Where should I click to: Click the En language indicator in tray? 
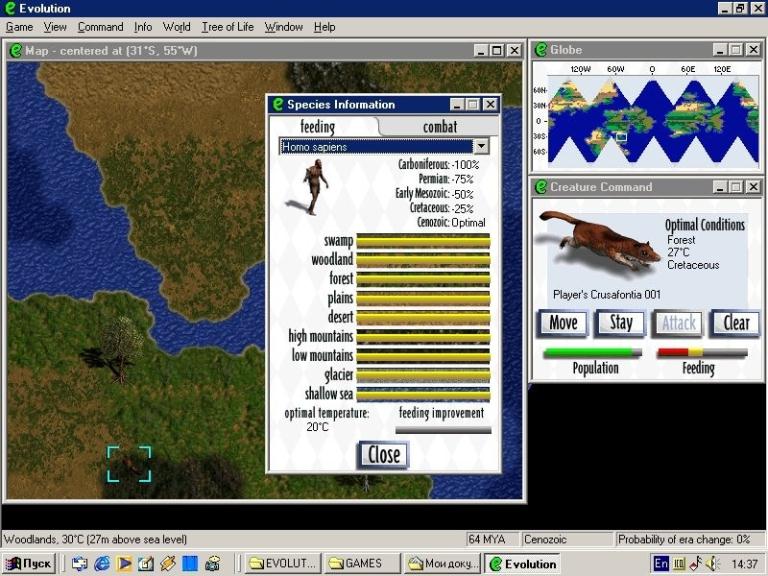(660, 563)
